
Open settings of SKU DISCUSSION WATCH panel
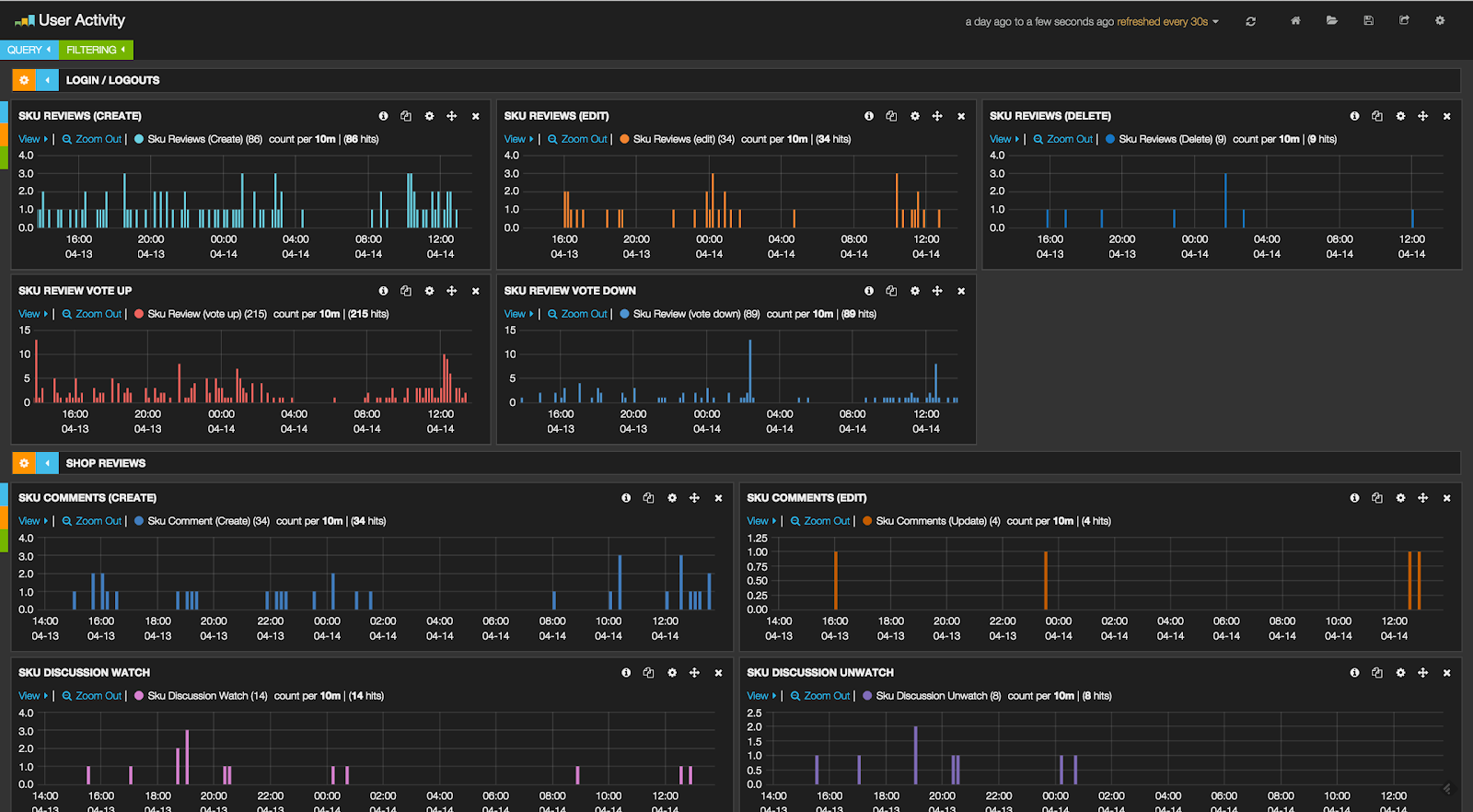pos(672,673)
